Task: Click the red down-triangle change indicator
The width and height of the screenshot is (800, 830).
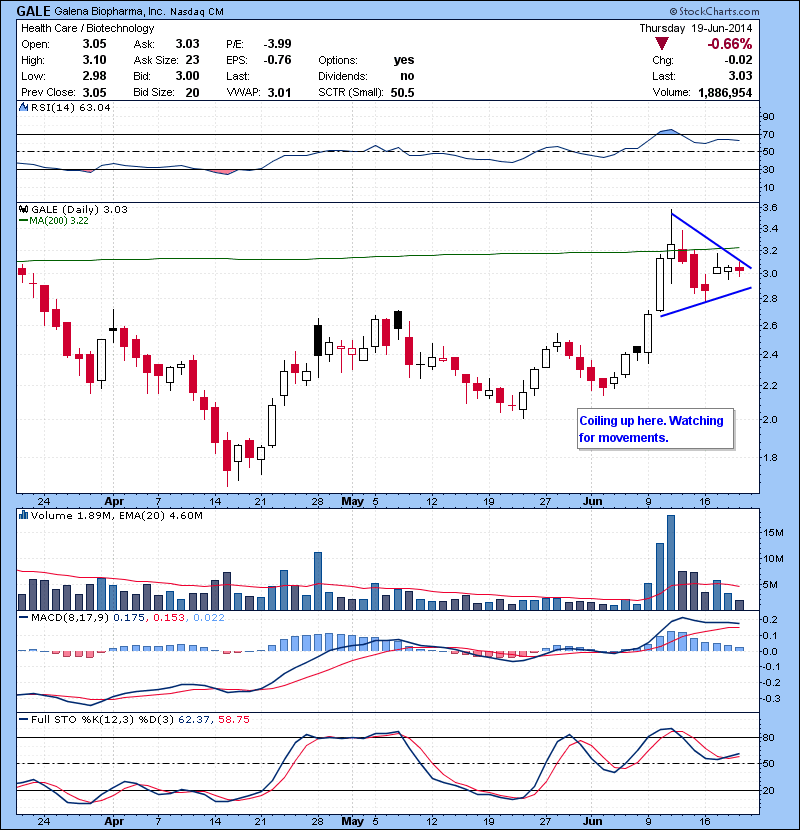Action: (x=661, y=44)
